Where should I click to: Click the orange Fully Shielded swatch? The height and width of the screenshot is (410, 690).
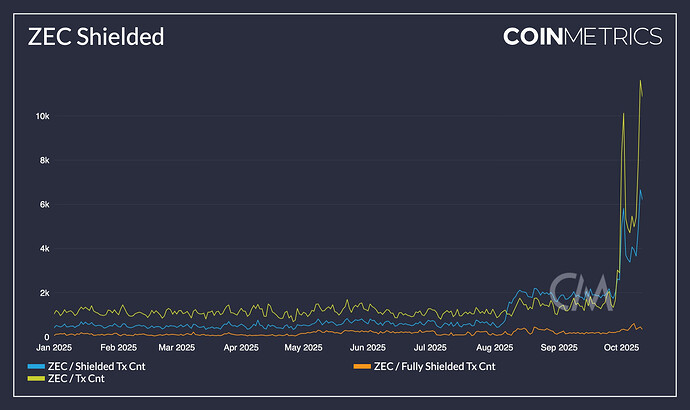click(x=362, y=366)
